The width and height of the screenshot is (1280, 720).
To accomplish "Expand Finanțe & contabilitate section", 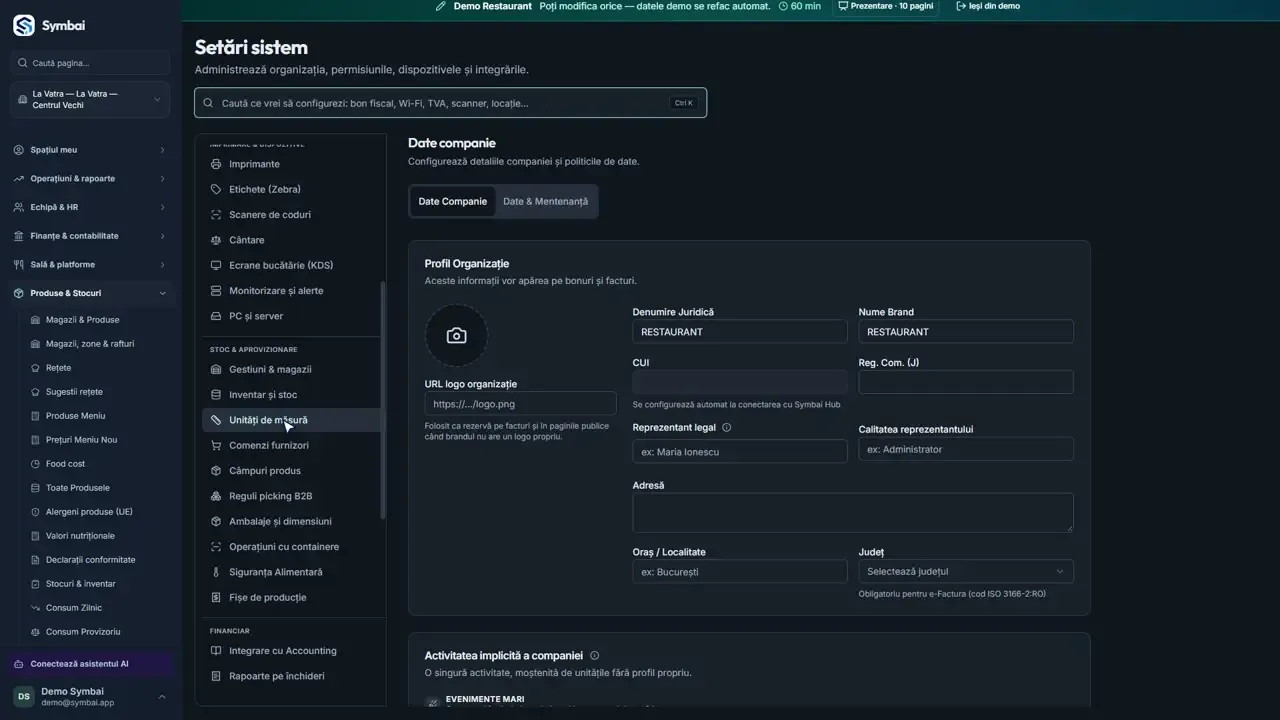I will point(90,236).
